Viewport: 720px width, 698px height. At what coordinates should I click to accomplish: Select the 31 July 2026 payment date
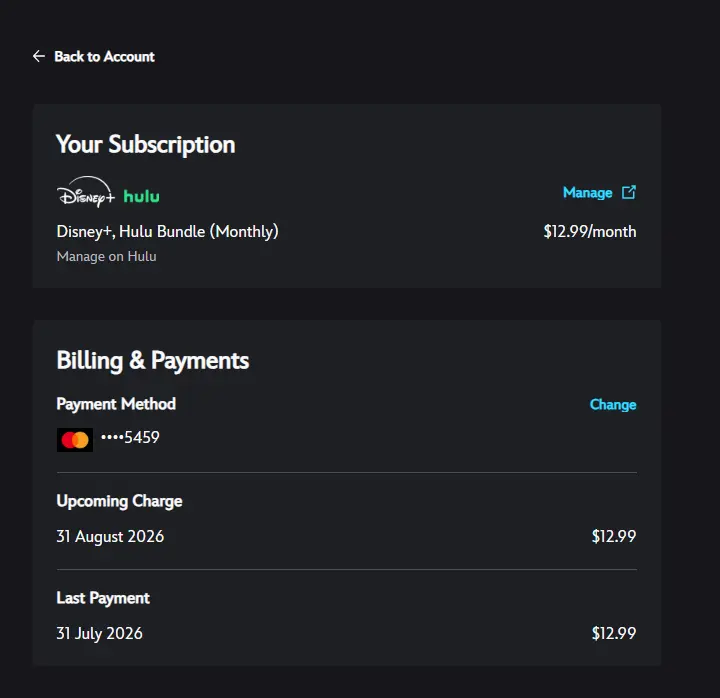pos(99,633)
